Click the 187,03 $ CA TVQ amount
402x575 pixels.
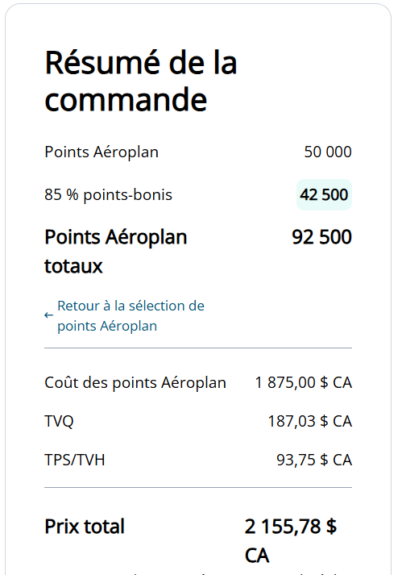[x=310, y=421]
